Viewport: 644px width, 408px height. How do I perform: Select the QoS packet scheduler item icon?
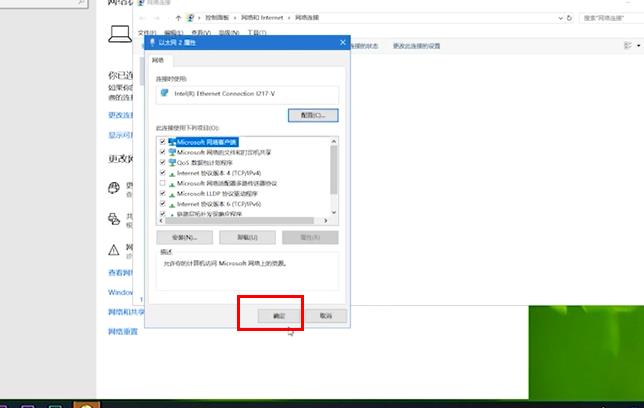pos(172,163)
